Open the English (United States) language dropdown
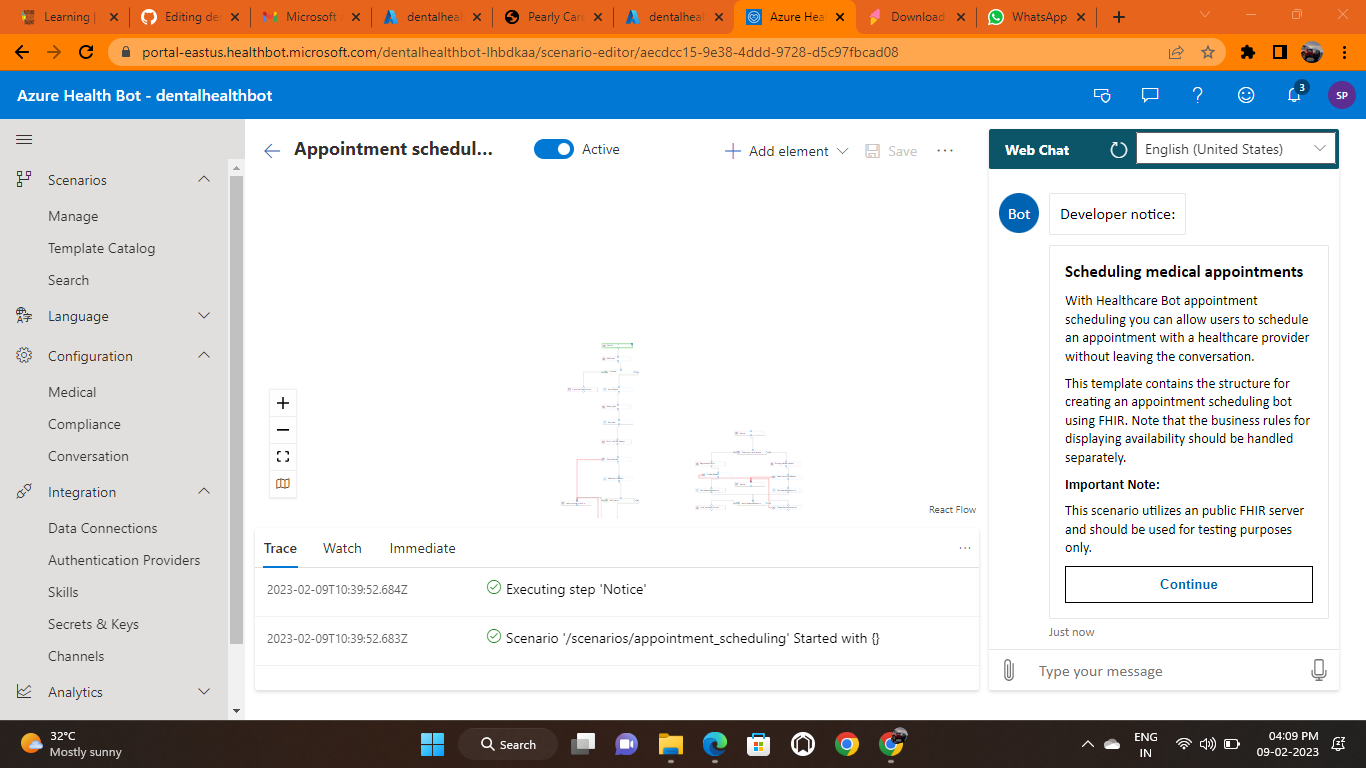Viewport: 1366px width, 768px height. coord(1236,149)
